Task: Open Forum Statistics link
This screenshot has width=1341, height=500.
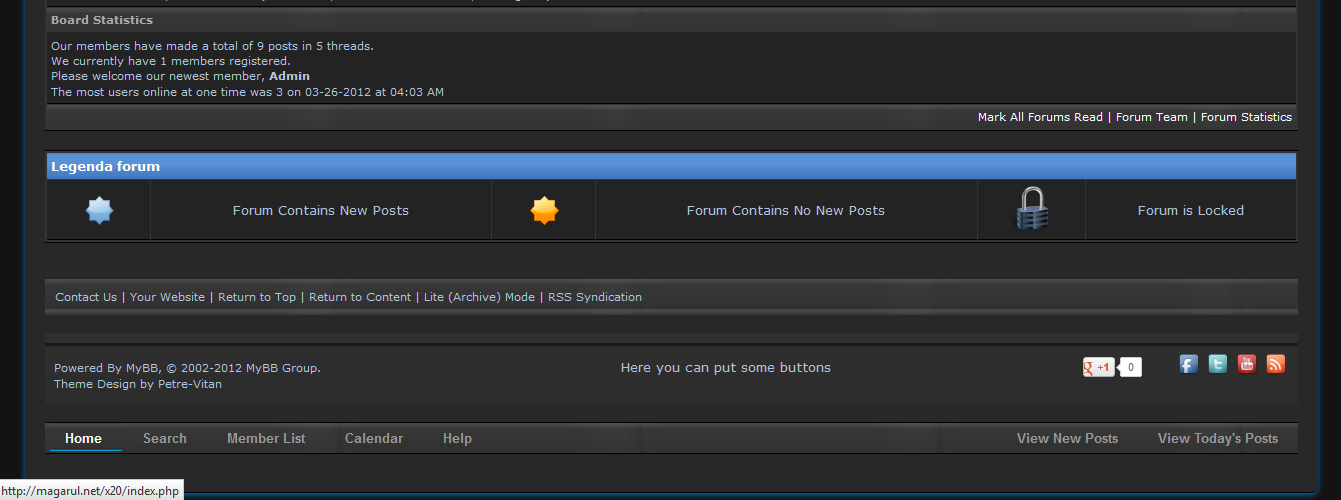Action: point(1246,117)
